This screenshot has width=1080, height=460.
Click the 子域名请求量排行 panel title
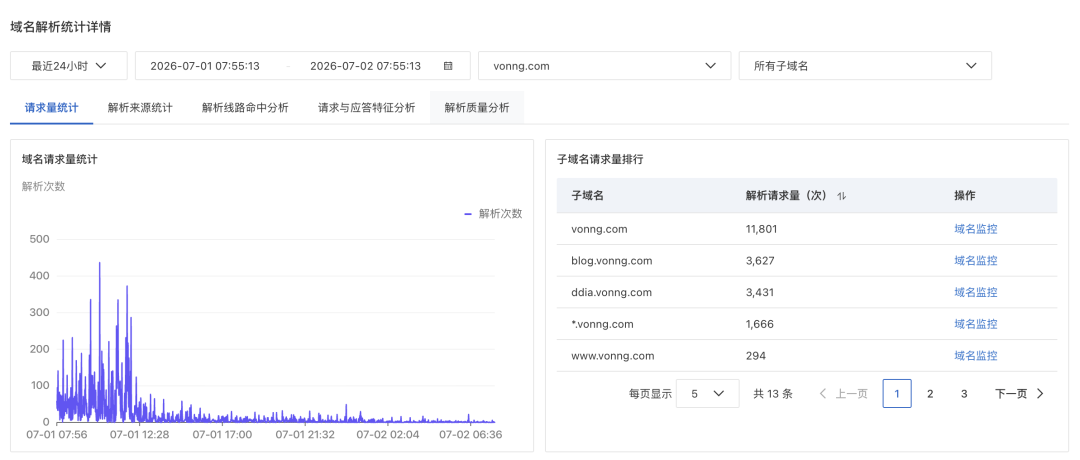point(600,159)
